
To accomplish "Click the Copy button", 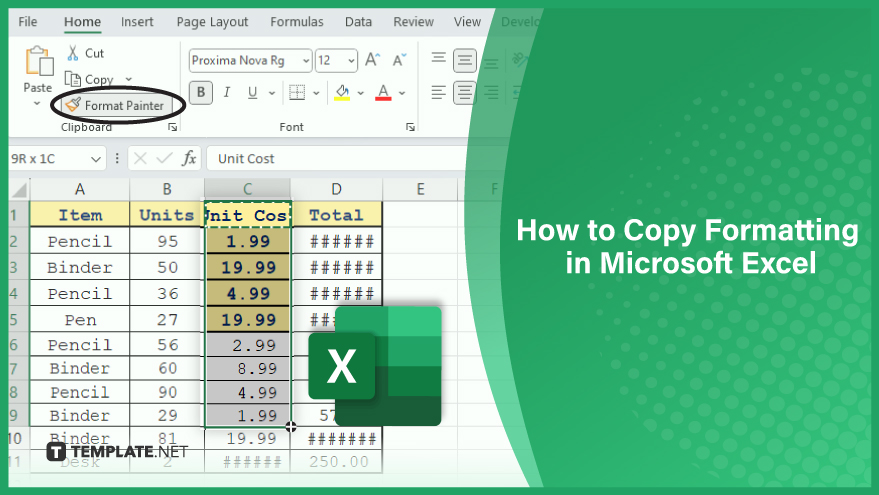I will 90,79.
